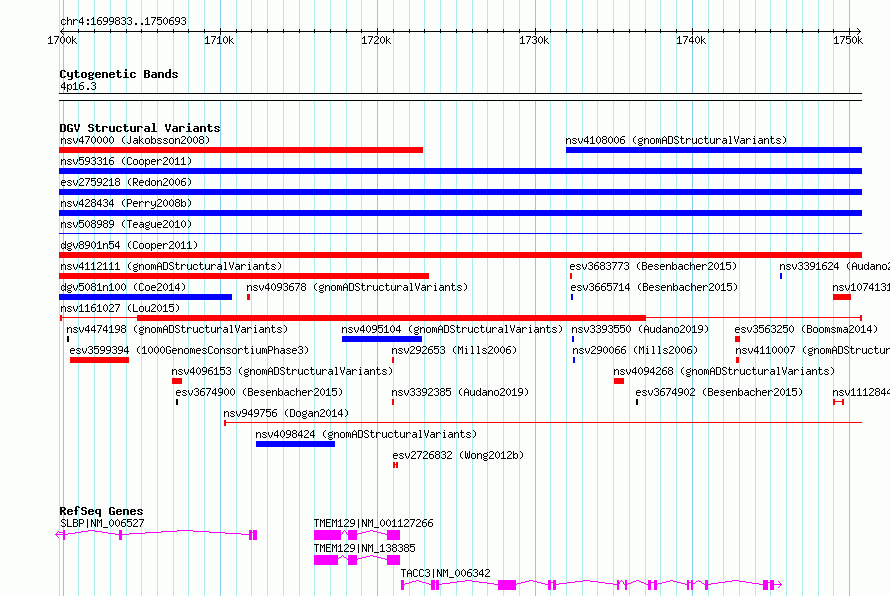
Task: Click dgv5081n100 (Coe2014) label
Action: [x=123, y=287]
